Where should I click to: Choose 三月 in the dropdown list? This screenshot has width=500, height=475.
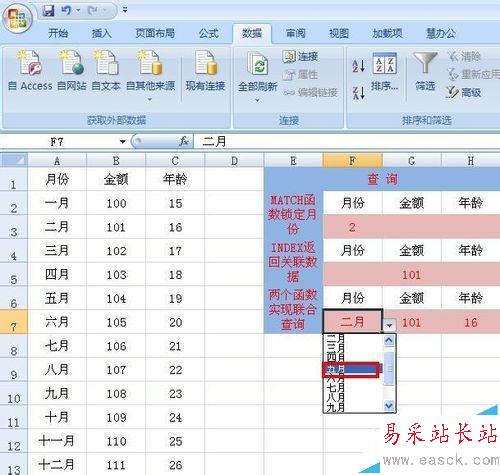pos(353,347)
